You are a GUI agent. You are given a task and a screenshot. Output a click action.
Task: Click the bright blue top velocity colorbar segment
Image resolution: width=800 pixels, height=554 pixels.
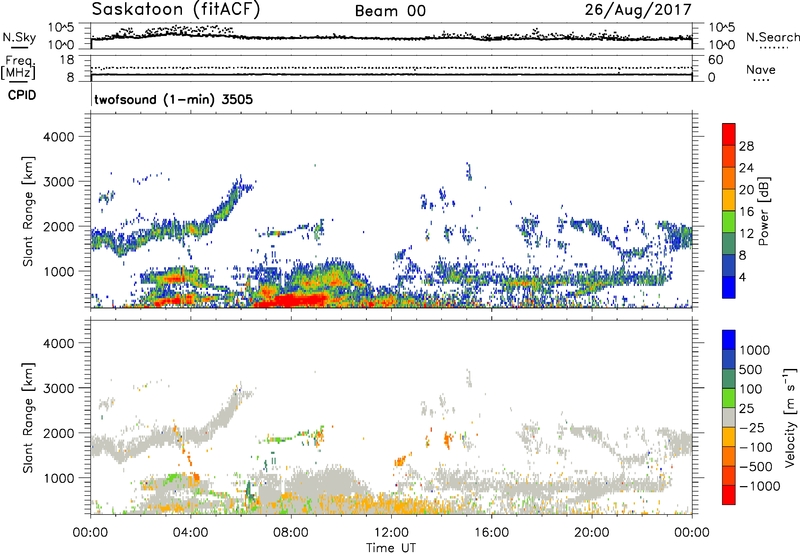point(729,340)
